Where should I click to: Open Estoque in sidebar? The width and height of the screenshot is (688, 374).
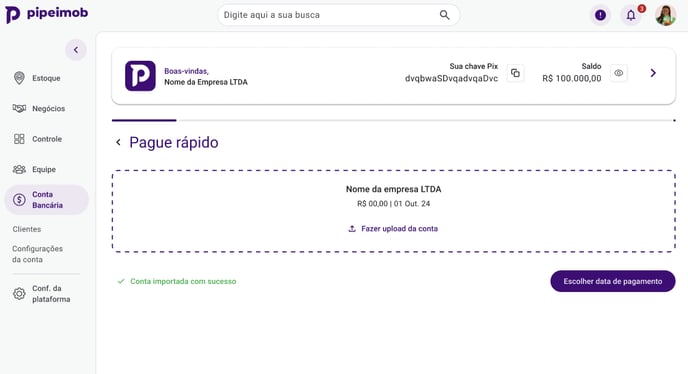coord(38,78)
